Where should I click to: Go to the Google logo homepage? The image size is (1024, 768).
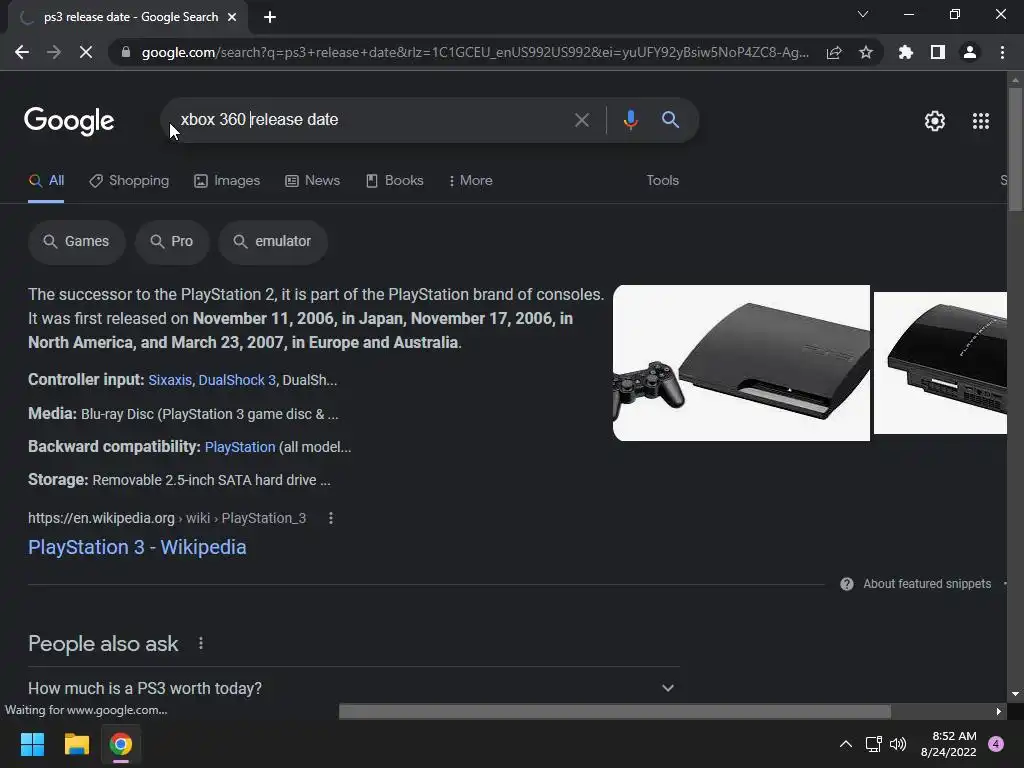(69, 121)
